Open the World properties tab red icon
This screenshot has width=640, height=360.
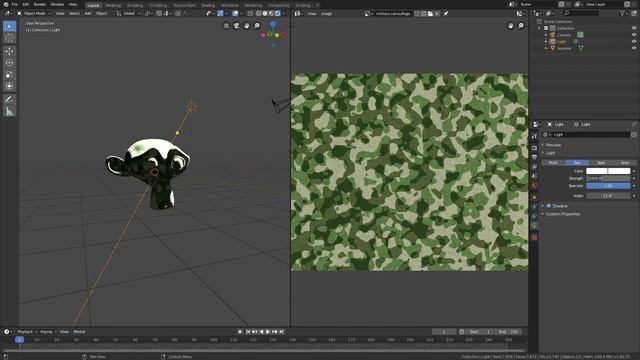click(534, 185)
